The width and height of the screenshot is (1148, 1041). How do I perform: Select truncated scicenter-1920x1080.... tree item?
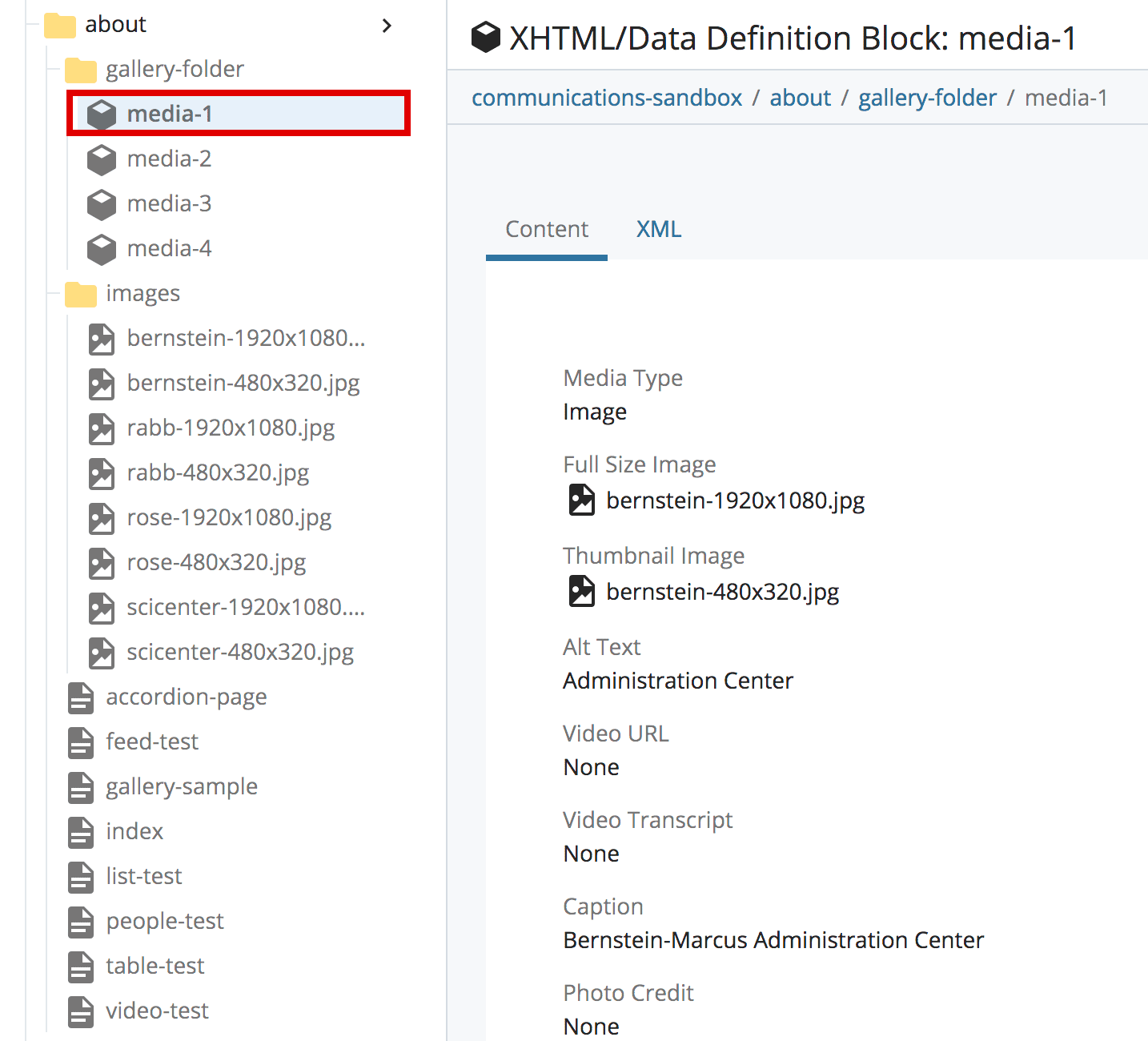tap(247, 608)
